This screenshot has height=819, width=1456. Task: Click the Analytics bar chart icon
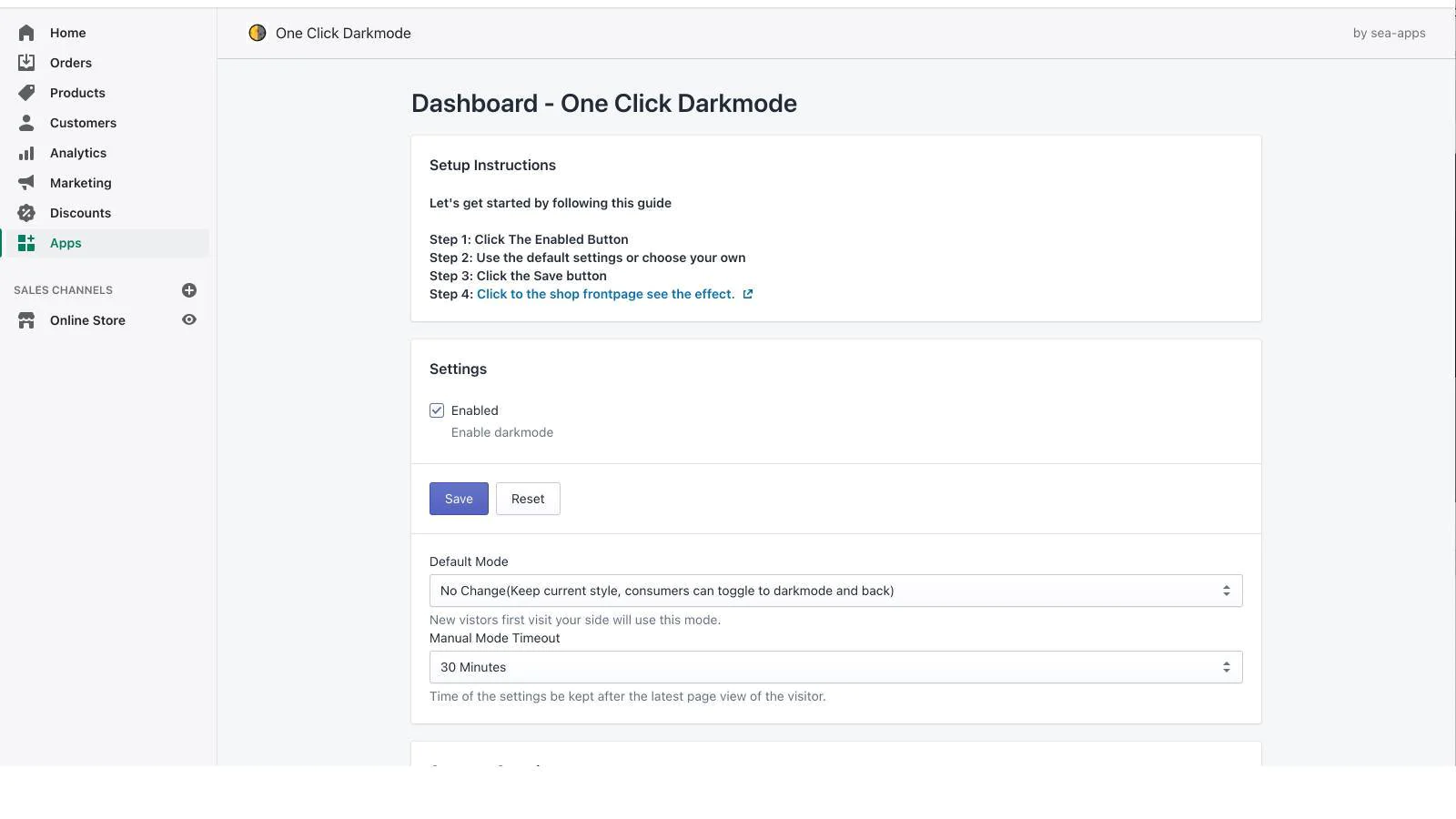pyautogui.click(x=26, y=153)
